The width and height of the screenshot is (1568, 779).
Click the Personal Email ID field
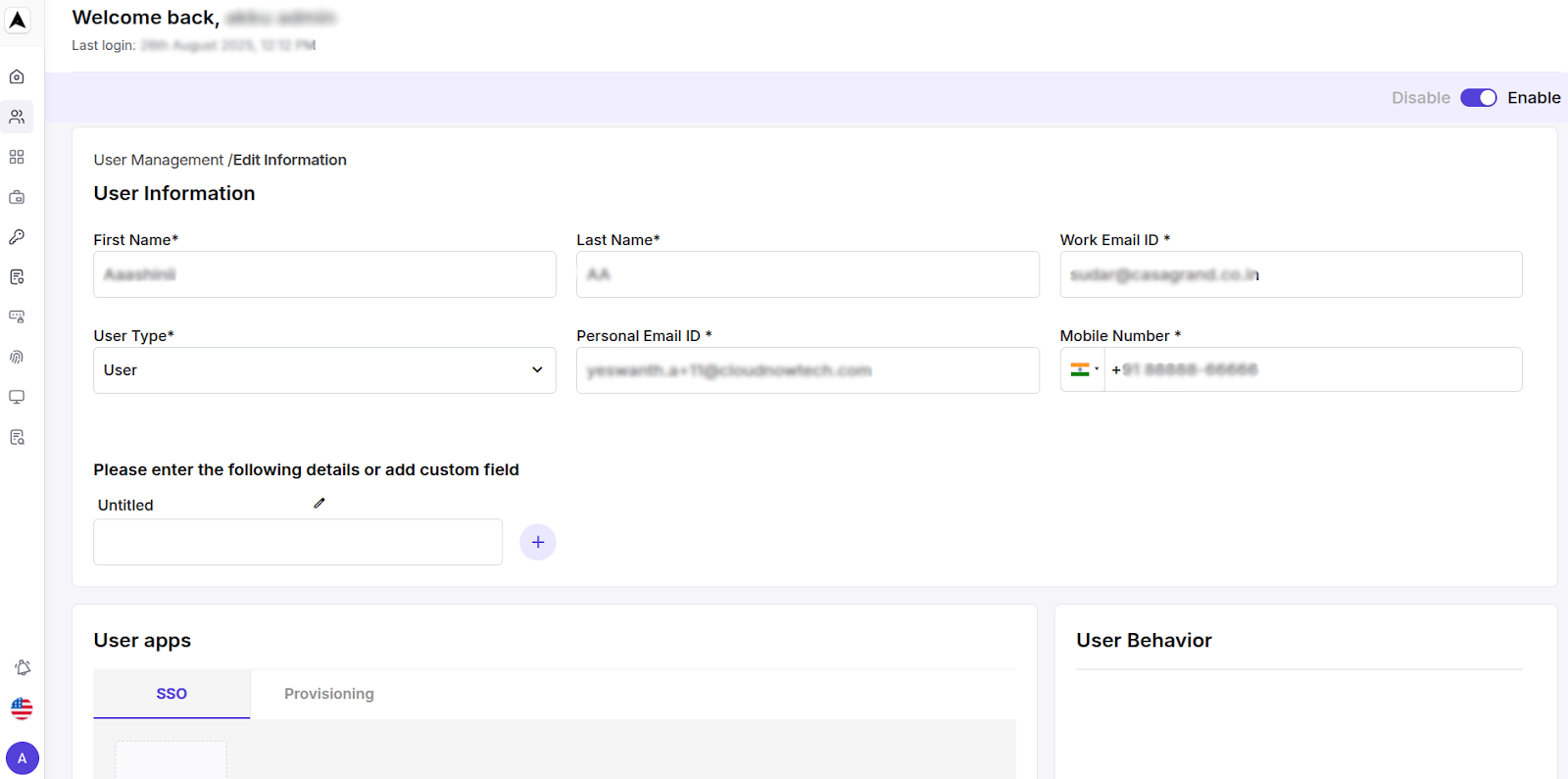(808, 370)
